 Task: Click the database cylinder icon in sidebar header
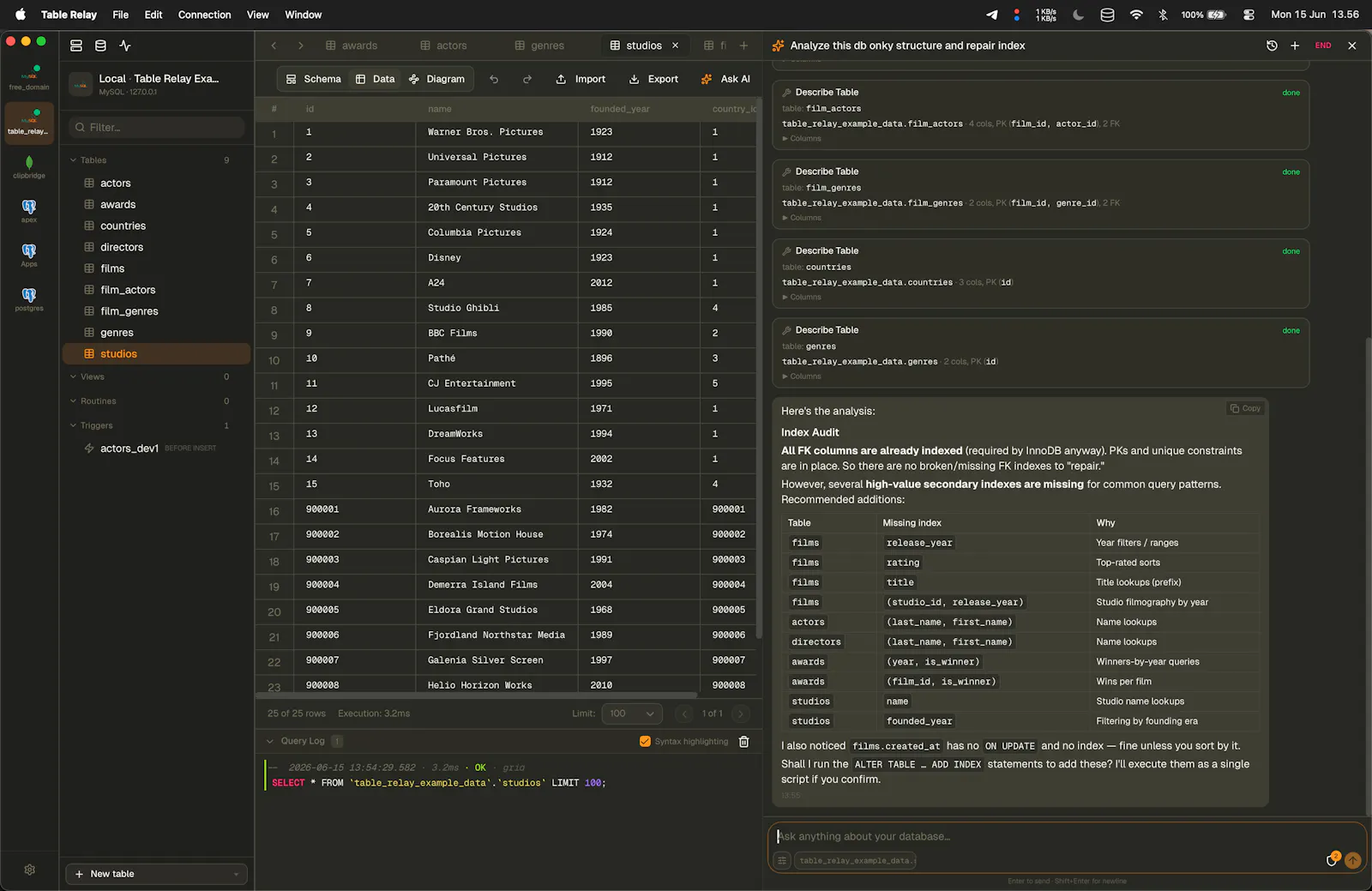click(100, 45)
